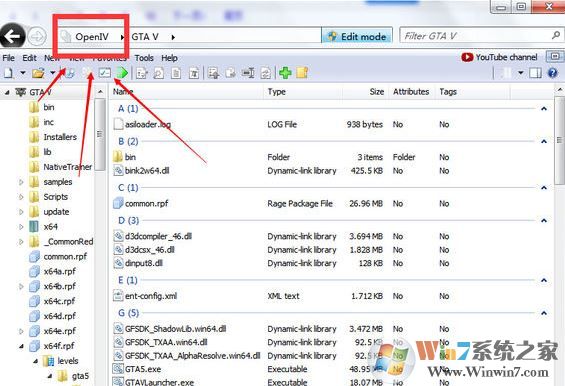Click the greyed forward navigation arrow
Image resolution: width=565 pixels, height=386 pixels.
37,36
